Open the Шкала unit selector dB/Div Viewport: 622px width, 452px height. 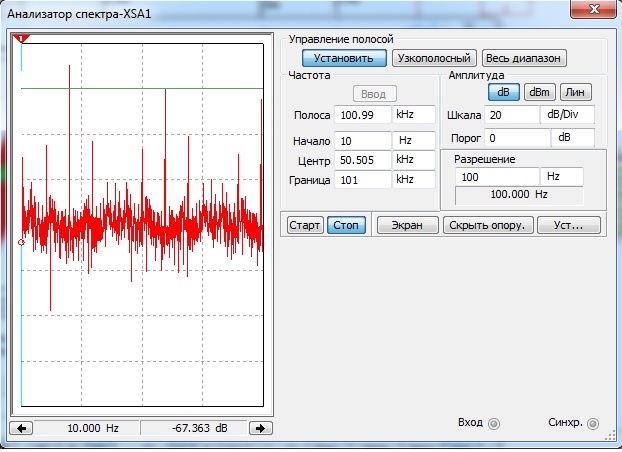pyautogui.click(x=567, y=115)
